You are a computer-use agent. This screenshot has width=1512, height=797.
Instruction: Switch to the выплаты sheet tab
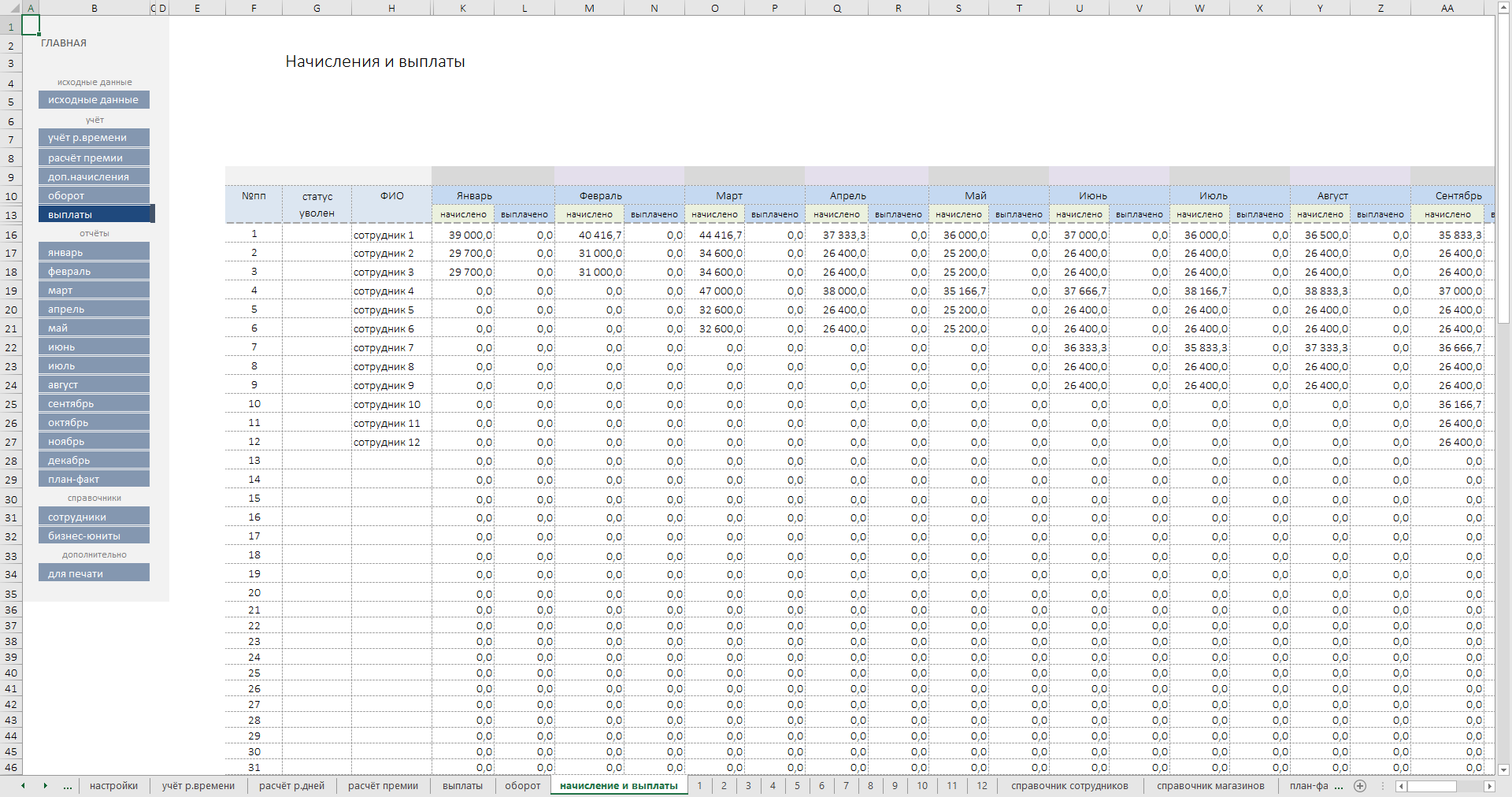pos(462,786)
